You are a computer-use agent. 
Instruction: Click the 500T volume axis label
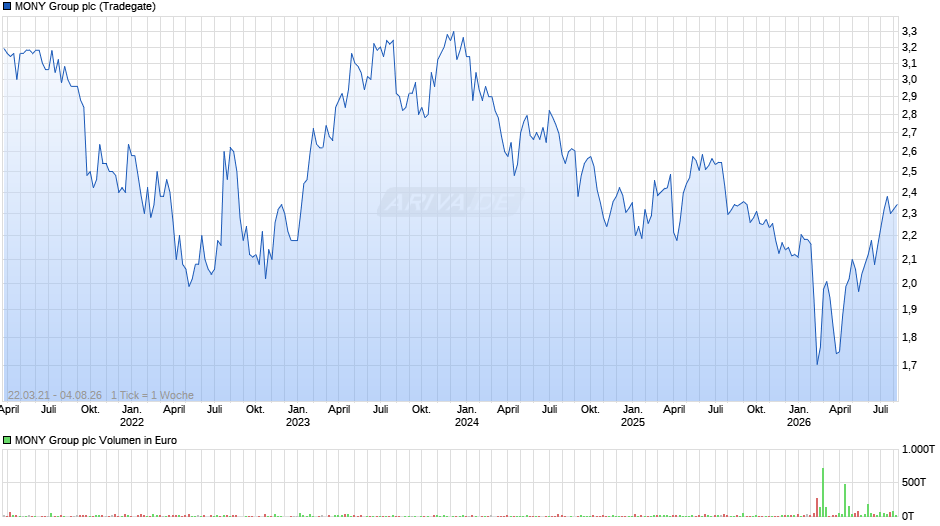pos(914,482)
